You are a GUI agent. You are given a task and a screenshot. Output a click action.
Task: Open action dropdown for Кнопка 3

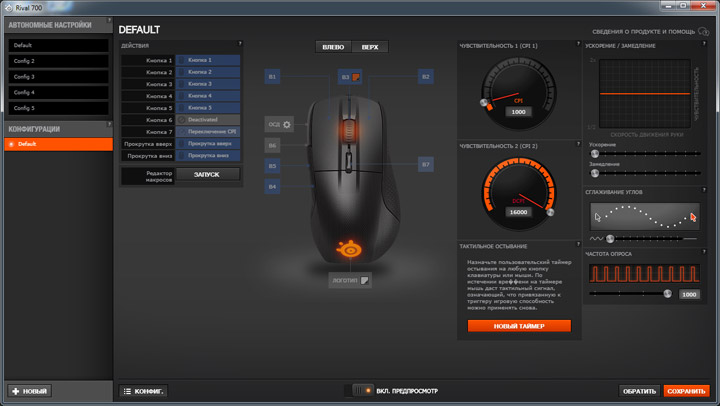click(x=208, y=84)
